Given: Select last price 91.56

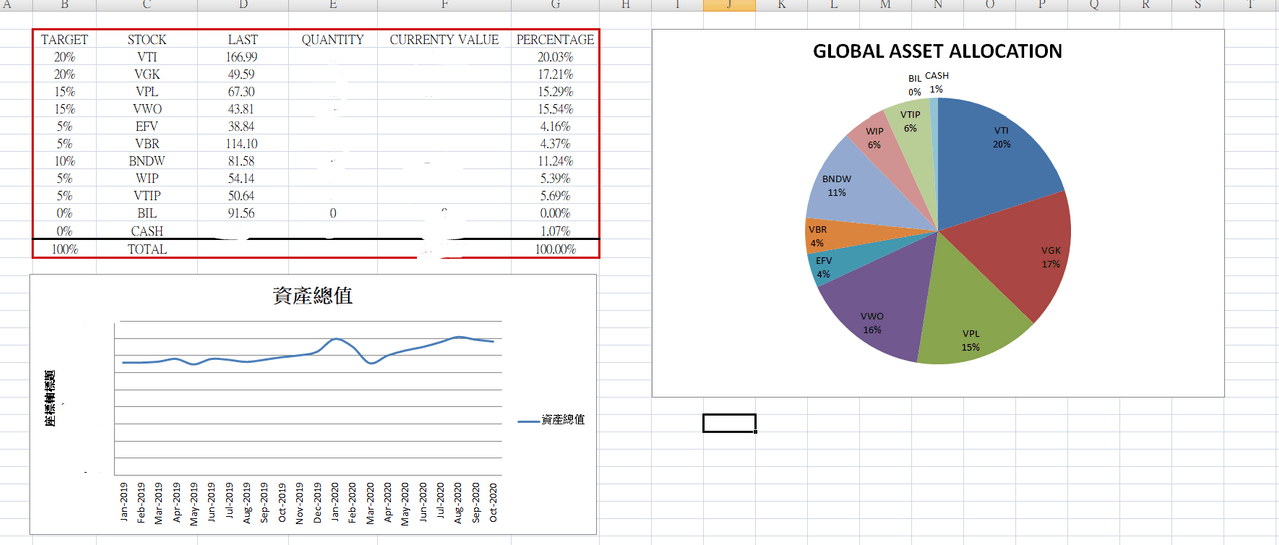Looking at the screenshot, I should coord(243,213).
